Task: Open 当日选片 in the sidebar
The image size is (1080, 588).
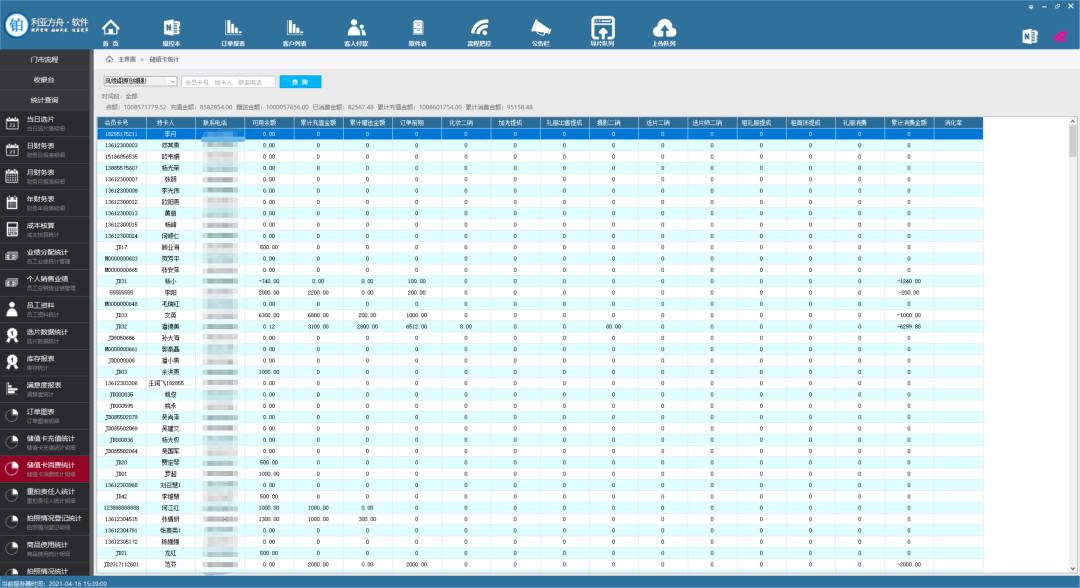Action: coord(45,123)
